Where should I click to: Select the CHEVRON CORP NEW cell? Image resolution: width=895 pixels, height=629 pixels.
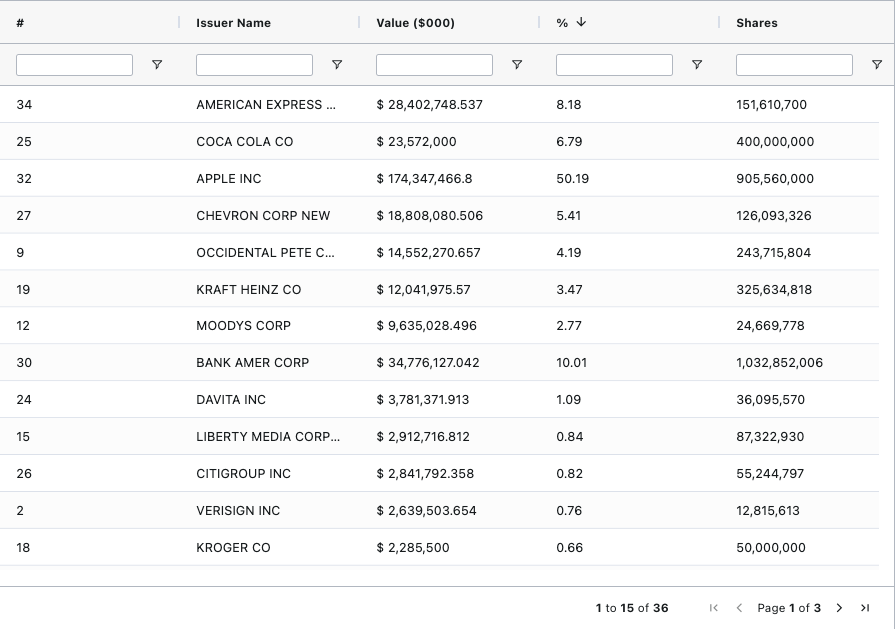263,216
